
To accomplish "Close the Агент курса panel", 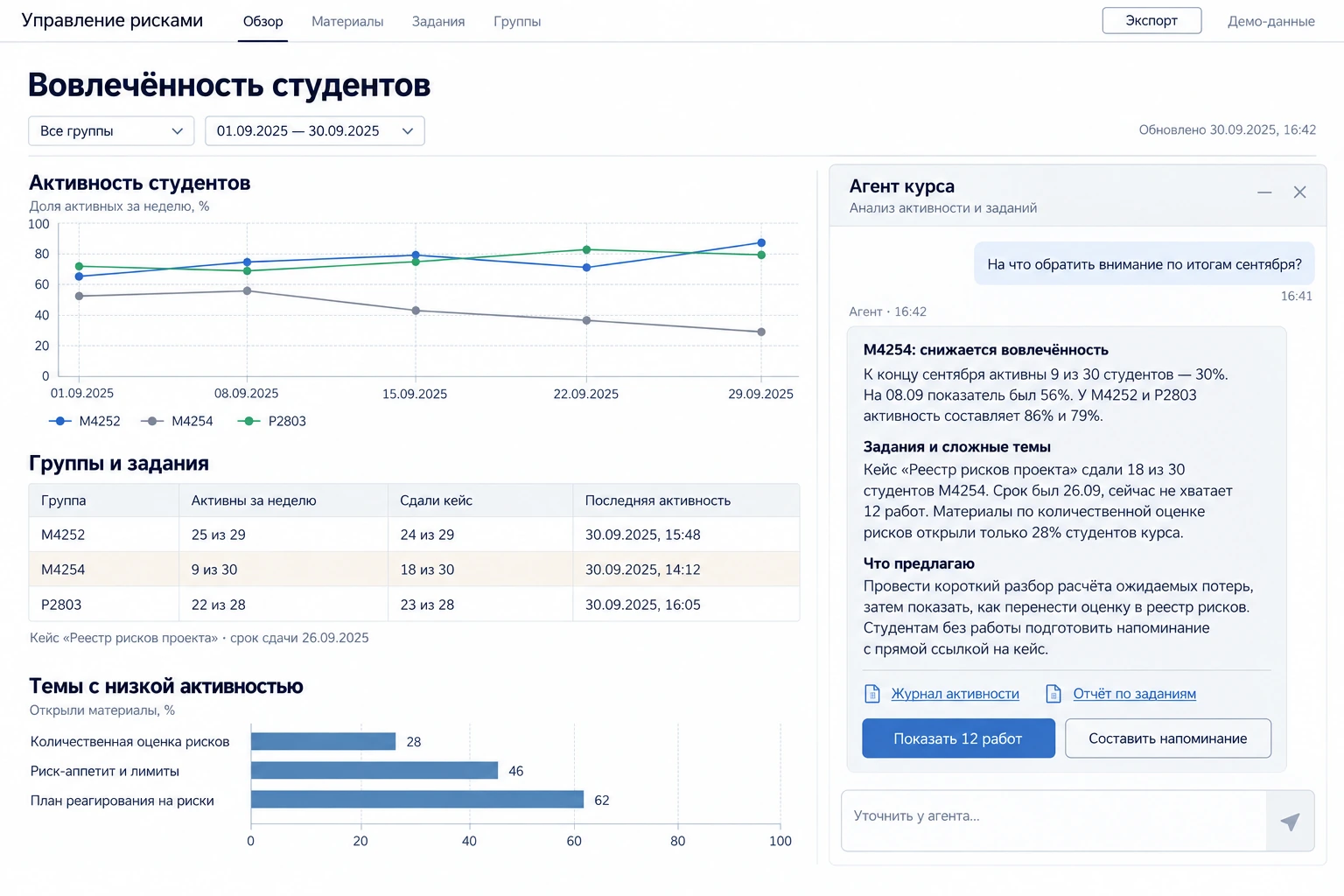I will coord(1299,192).
